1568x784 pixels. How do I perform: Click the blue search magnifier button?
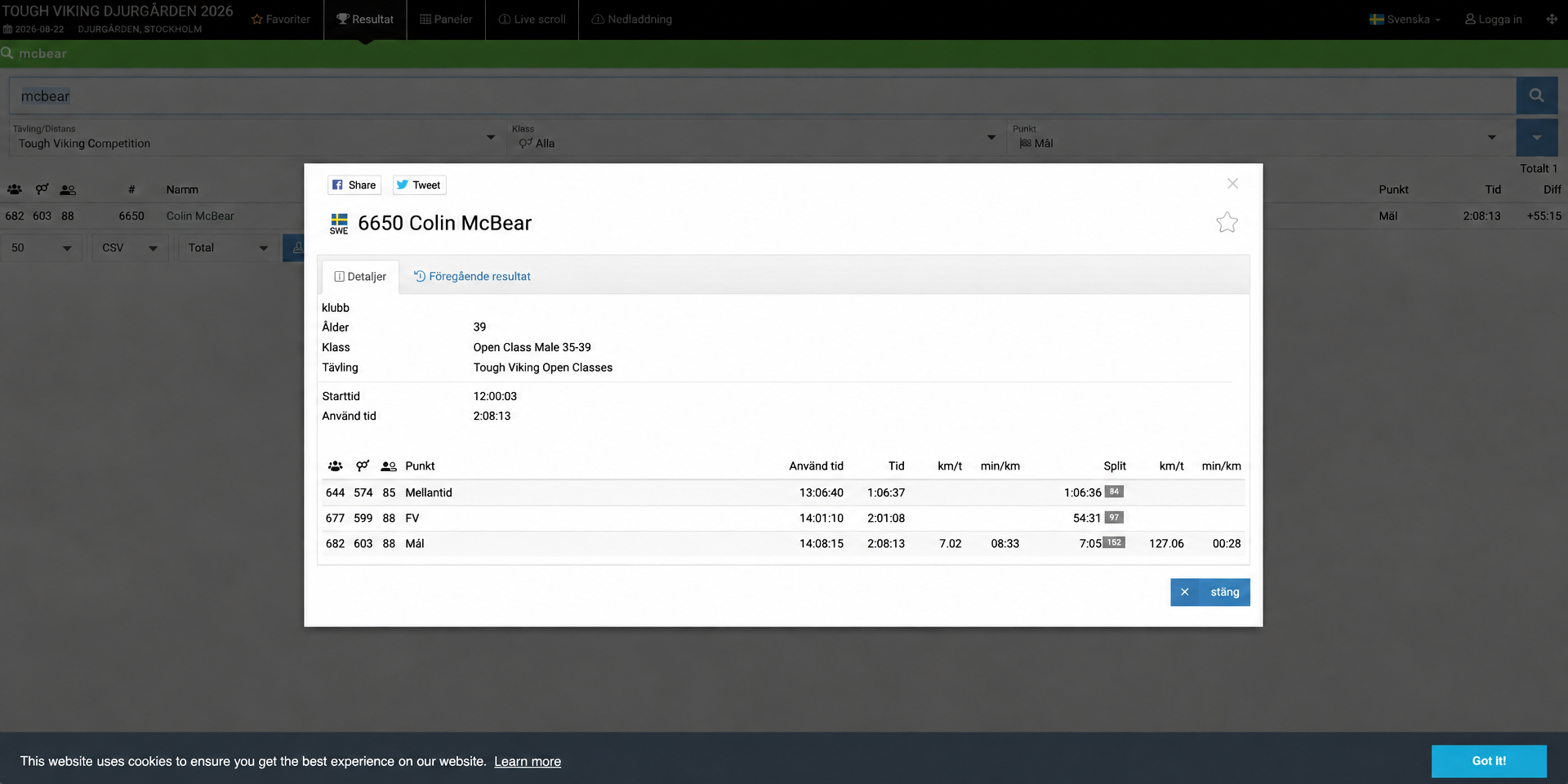(x=1536, y=96)
